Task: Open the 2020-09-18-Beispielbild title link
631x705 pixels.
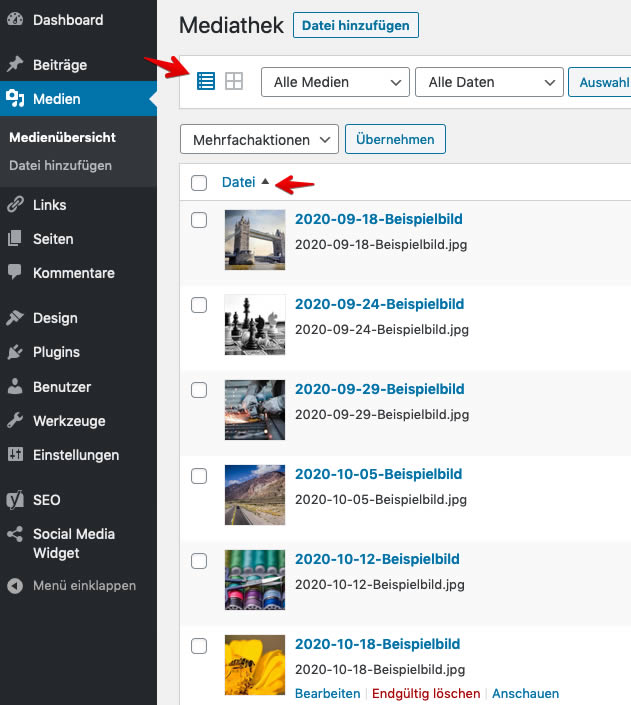Action: tap(379, 219)
